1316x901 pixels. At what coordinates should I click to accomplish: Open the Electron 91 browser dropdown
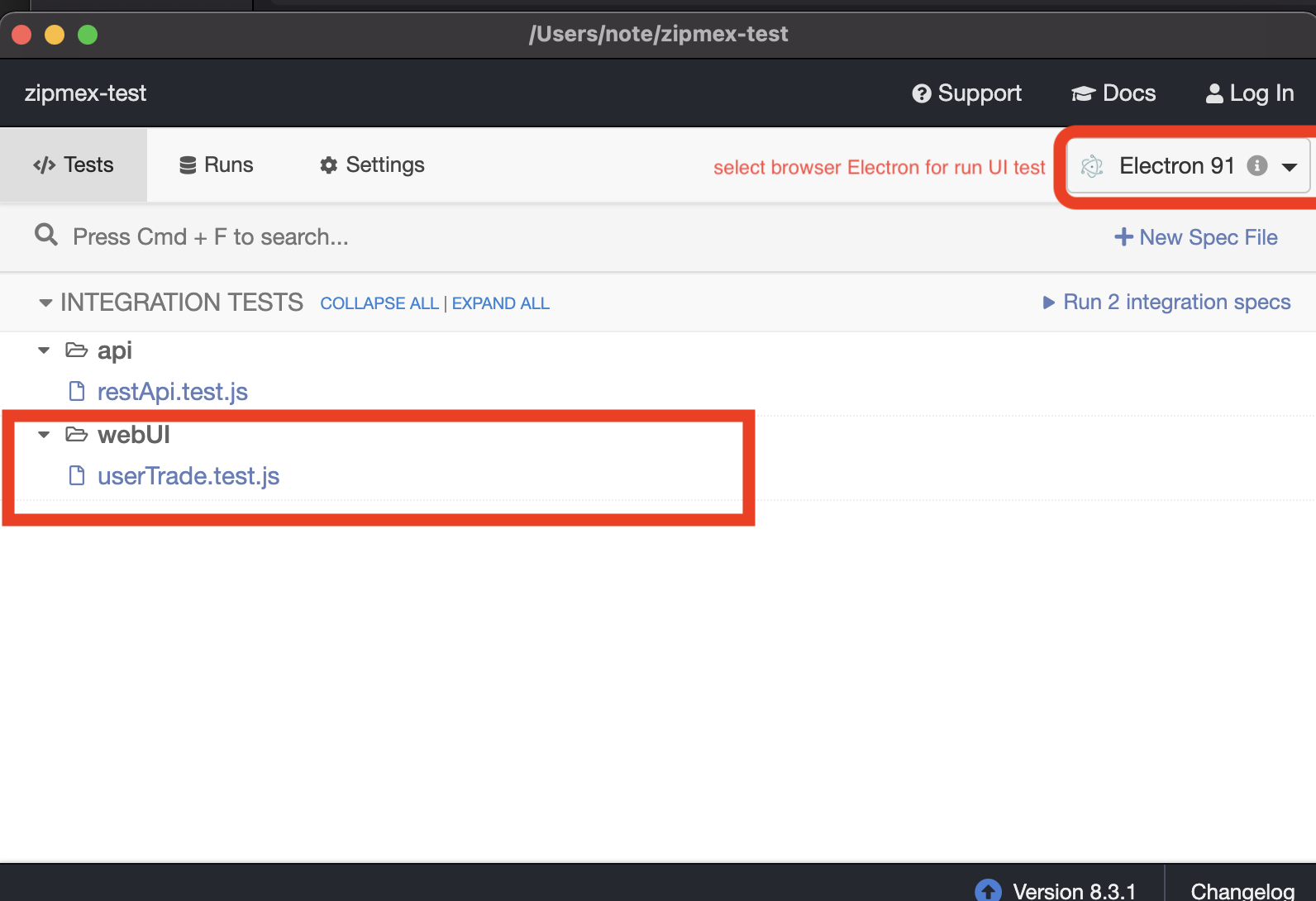click(x=1189, y=166)
